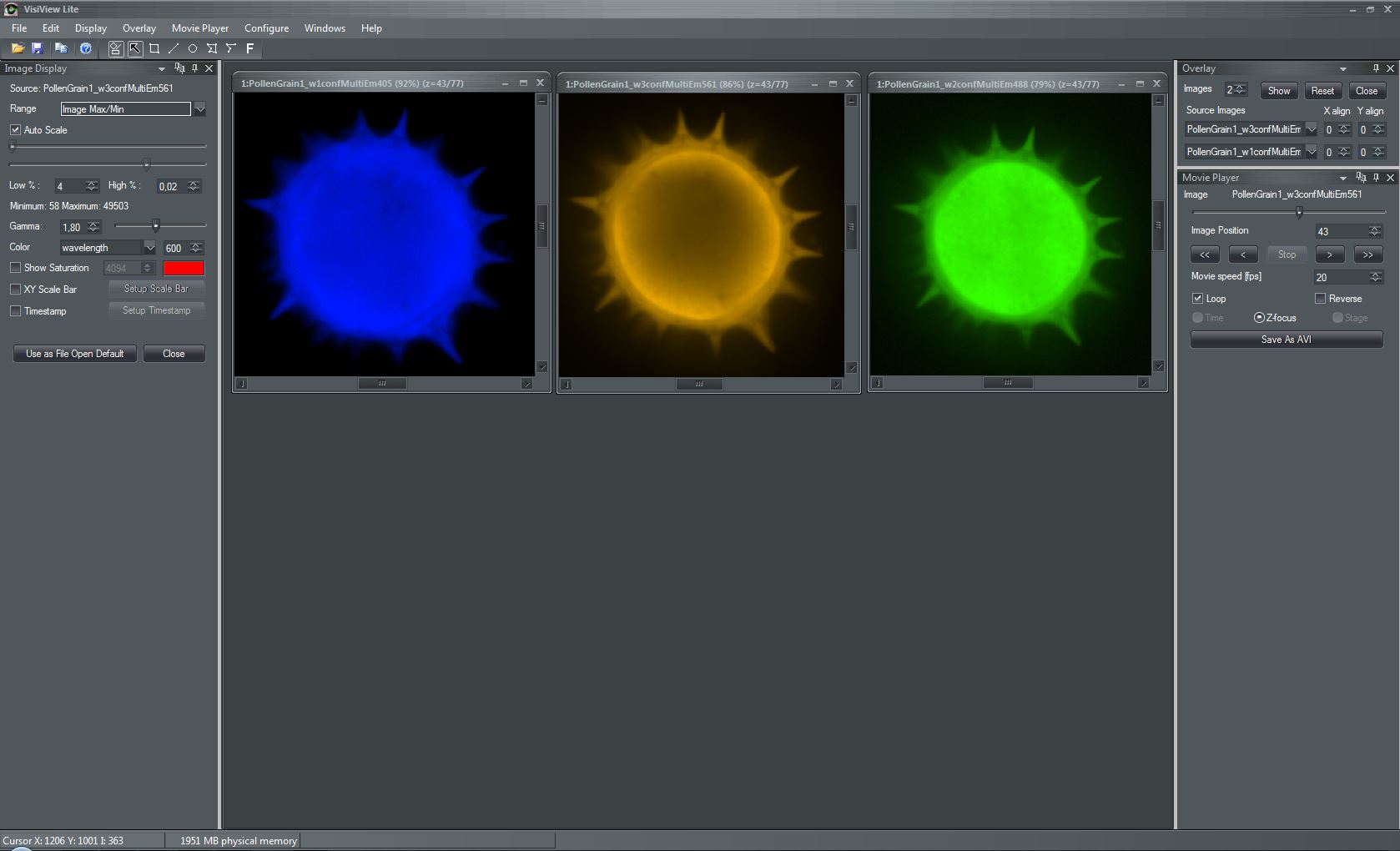The width and height of the screenshot is (1400, 851).
Task: Click the Save As AVI button
Action: pyautogui.click(x=1287, y=340)
